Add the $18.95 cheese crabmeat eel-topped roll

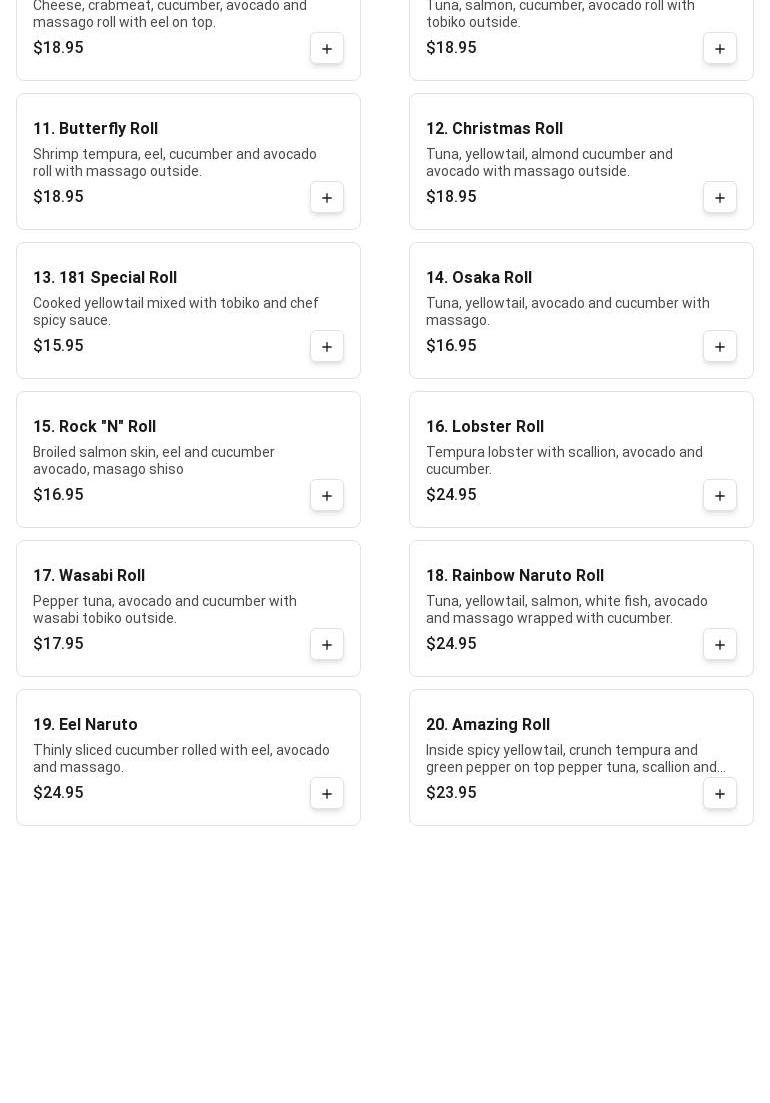327,49
